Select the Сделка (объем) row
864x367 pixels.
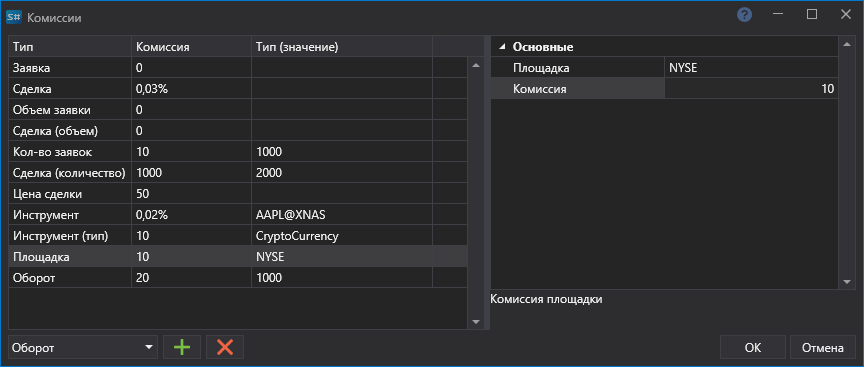point(238,131)
